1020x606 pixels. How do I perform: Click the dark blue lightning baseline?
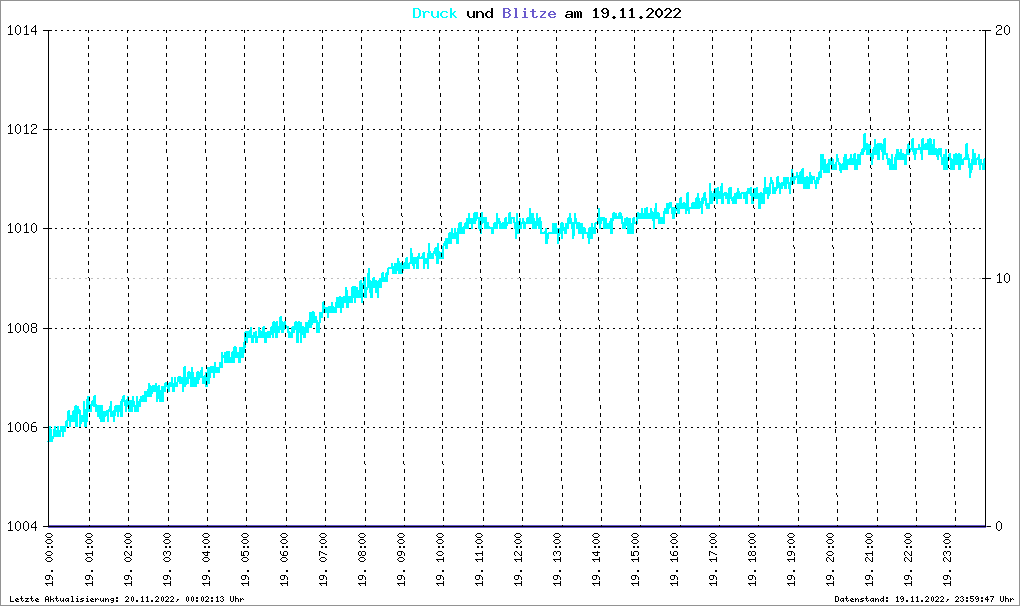pos(517,526)
